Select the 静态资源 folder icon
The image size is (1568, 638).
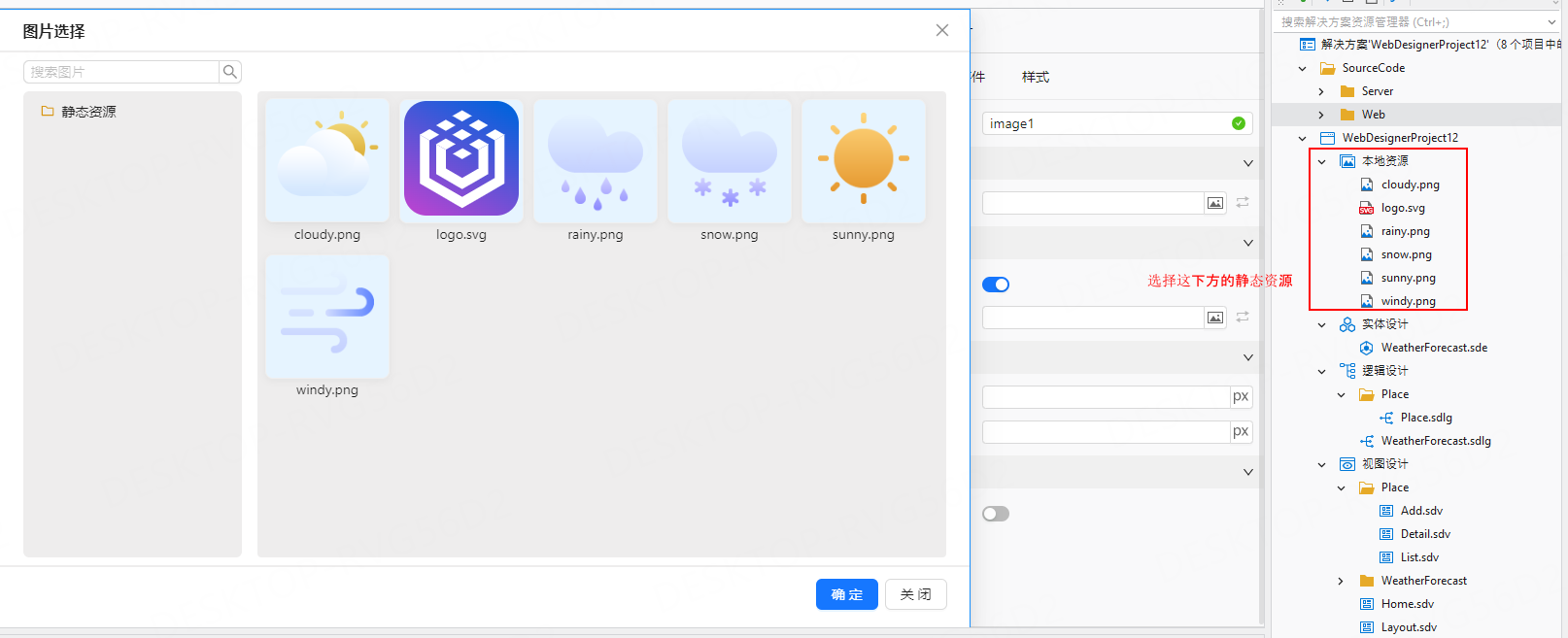[x=48, y=112]
